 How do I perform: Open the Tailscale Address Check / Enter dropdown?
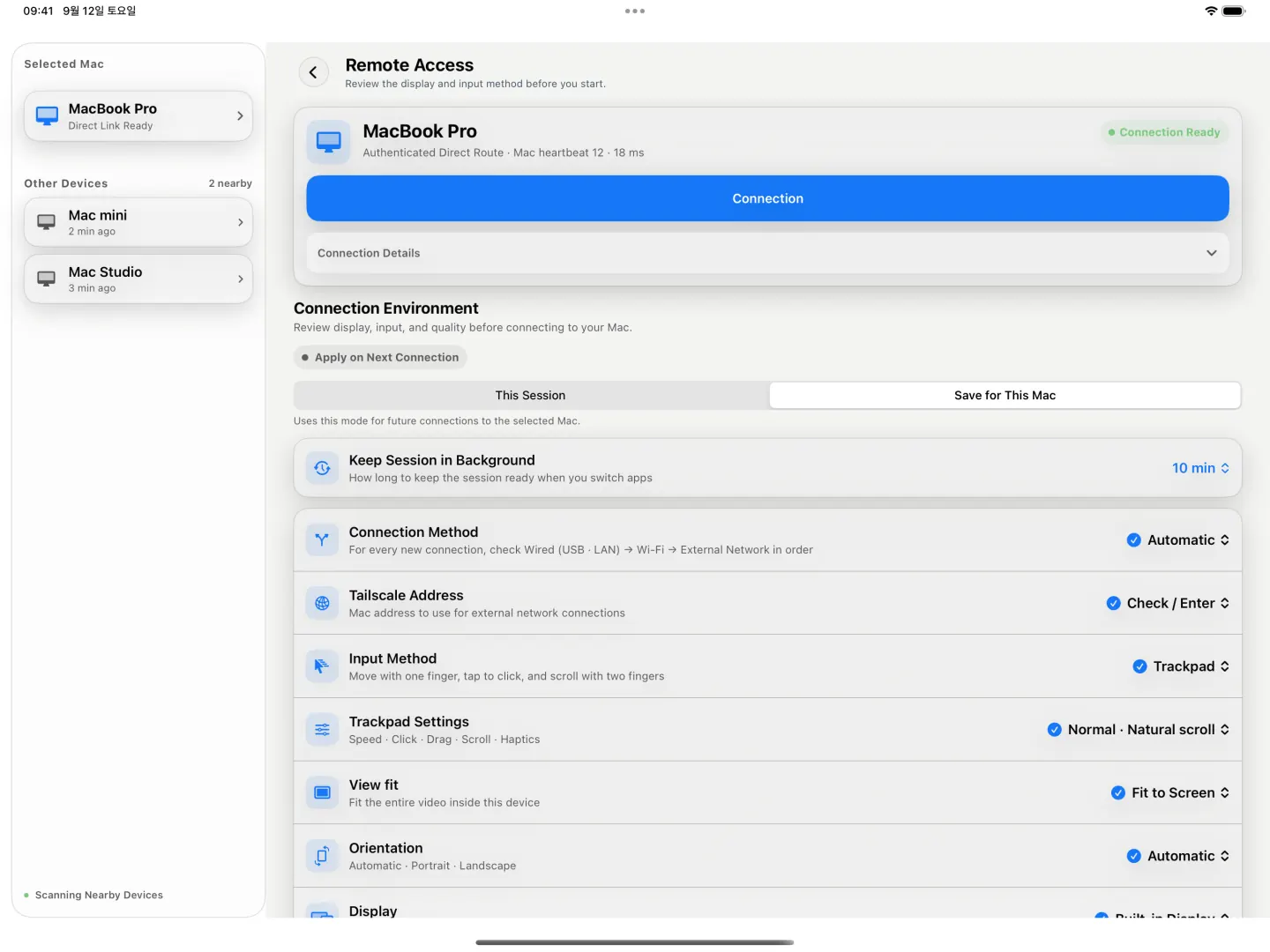[1168, 604]
